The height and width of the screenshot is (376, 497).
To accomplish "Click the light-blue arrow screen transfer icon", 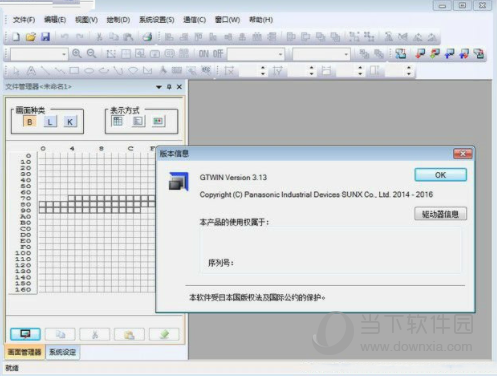I will pos(449,53).
